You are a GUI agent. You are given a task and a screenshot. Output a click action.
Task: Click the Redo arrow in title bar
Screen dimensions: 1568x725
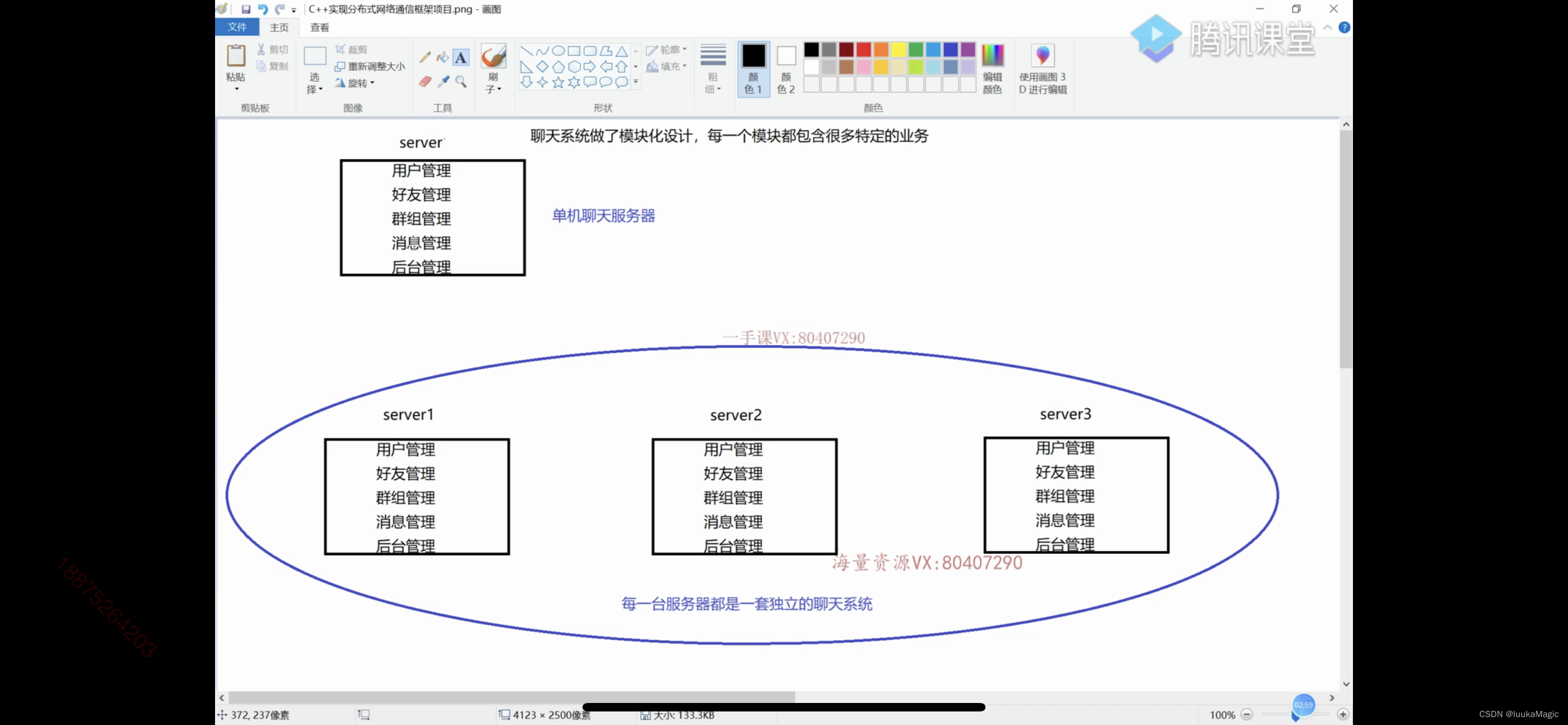click(279, 9)
